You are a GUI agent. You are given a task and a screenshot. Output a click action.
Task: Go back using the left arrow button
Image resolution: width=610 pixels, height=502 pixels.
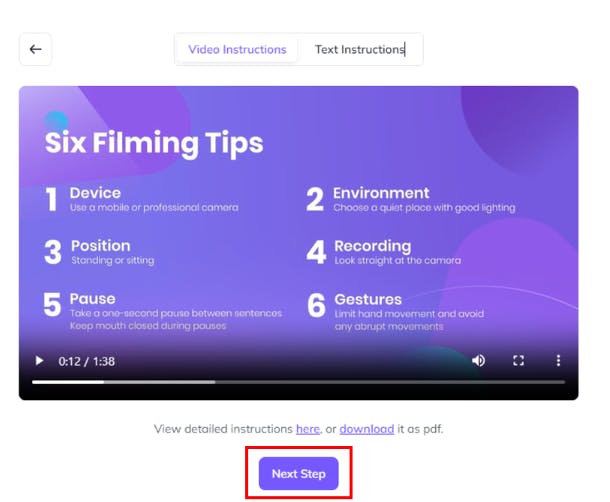pyautogui.click(x=35, y=49)
